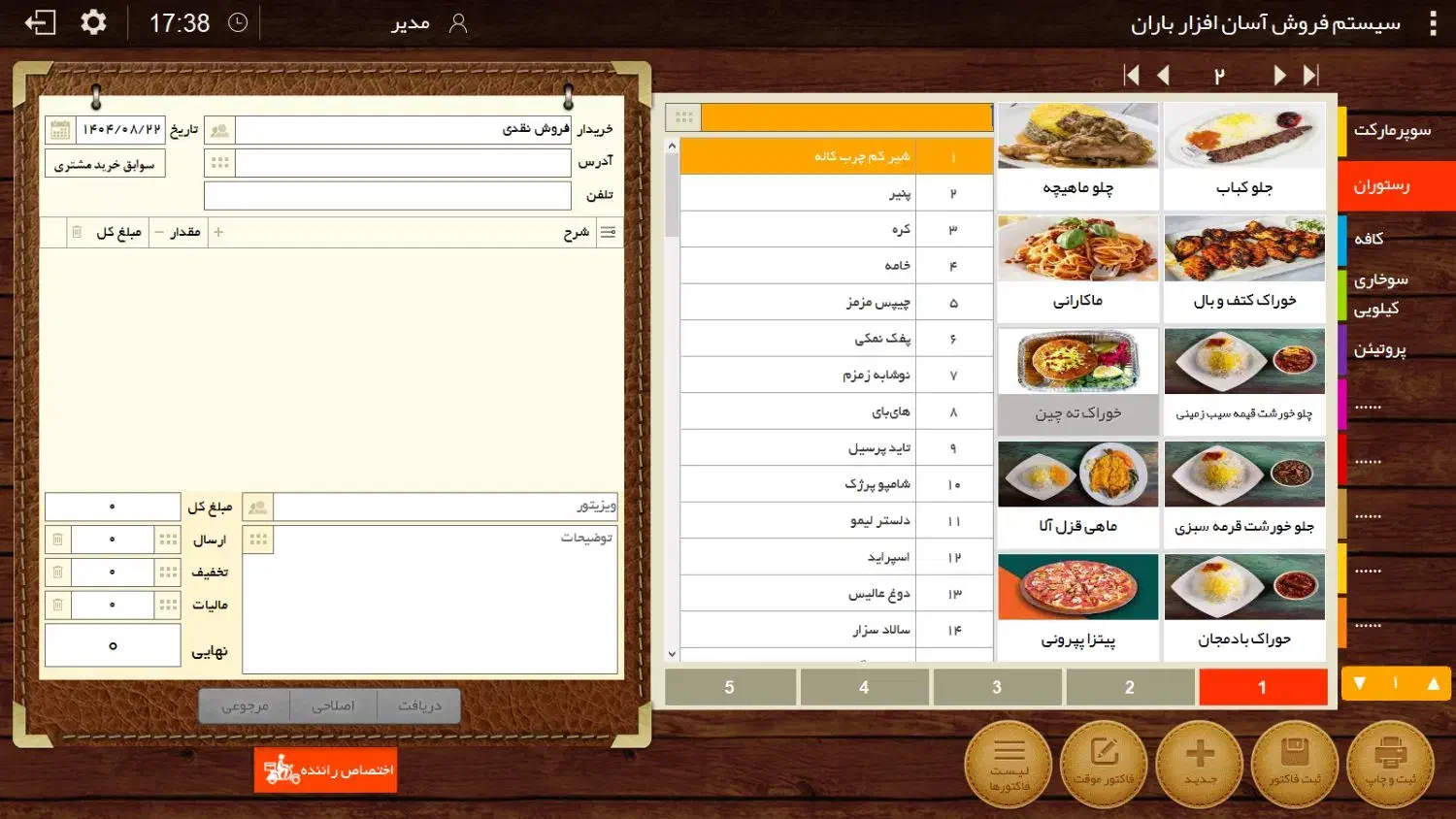Click the print-and-save invoice round button
Viewport: 1456px width, 819px height.
[x=1390, y=764]
